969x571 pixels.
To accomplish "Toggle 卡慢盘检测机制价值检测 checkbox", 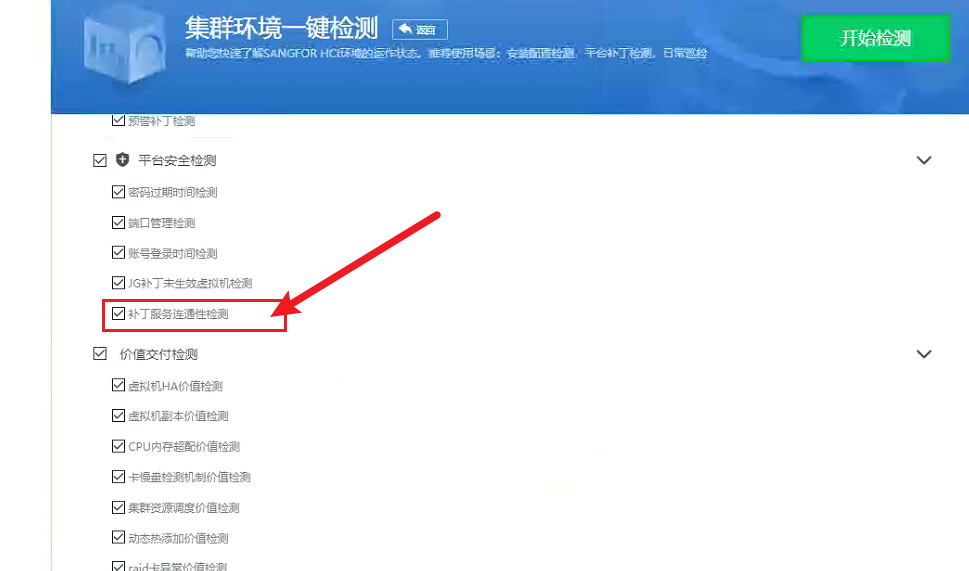I will 118,476.
